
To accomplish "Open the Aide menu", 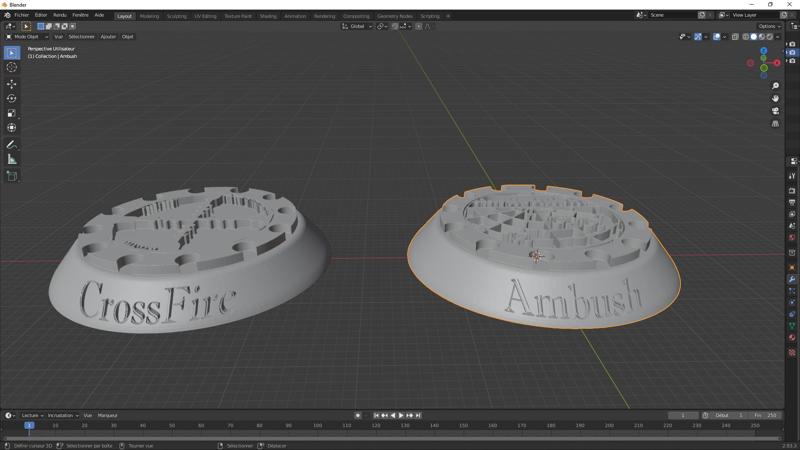I will point(99,15).
